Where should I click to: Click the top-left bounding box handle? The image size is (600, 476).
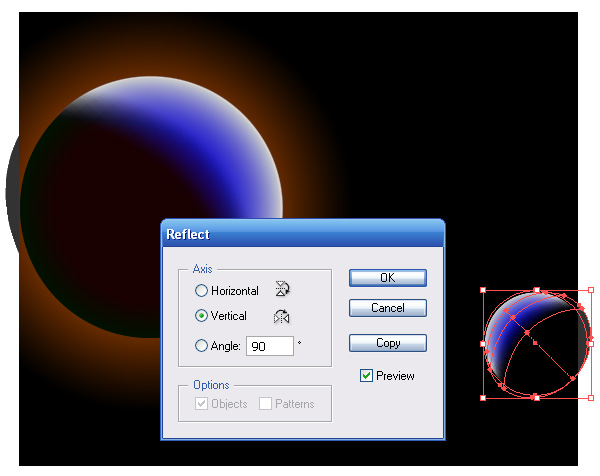click(x=483, y=290)
